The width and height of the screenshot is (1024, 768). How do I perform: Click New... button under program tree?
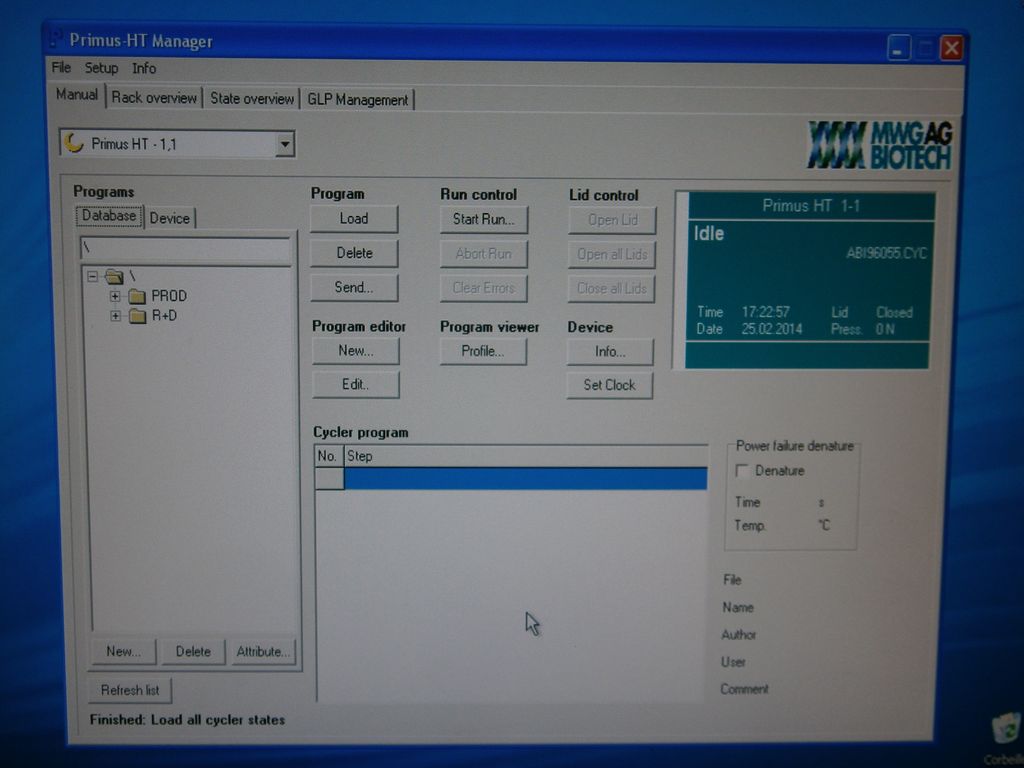123,652
